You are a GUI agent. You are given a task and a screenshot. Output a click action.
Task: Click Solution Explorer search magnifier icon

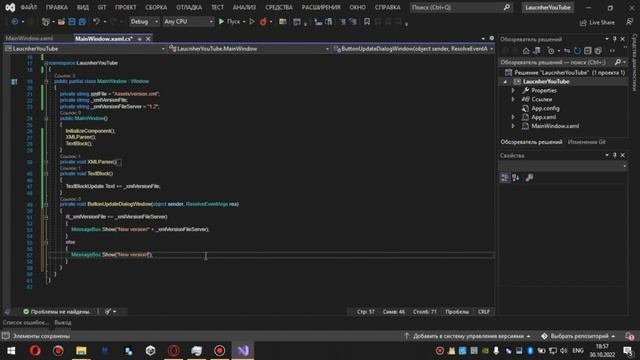pyautogui.click(x=618, y=62)
